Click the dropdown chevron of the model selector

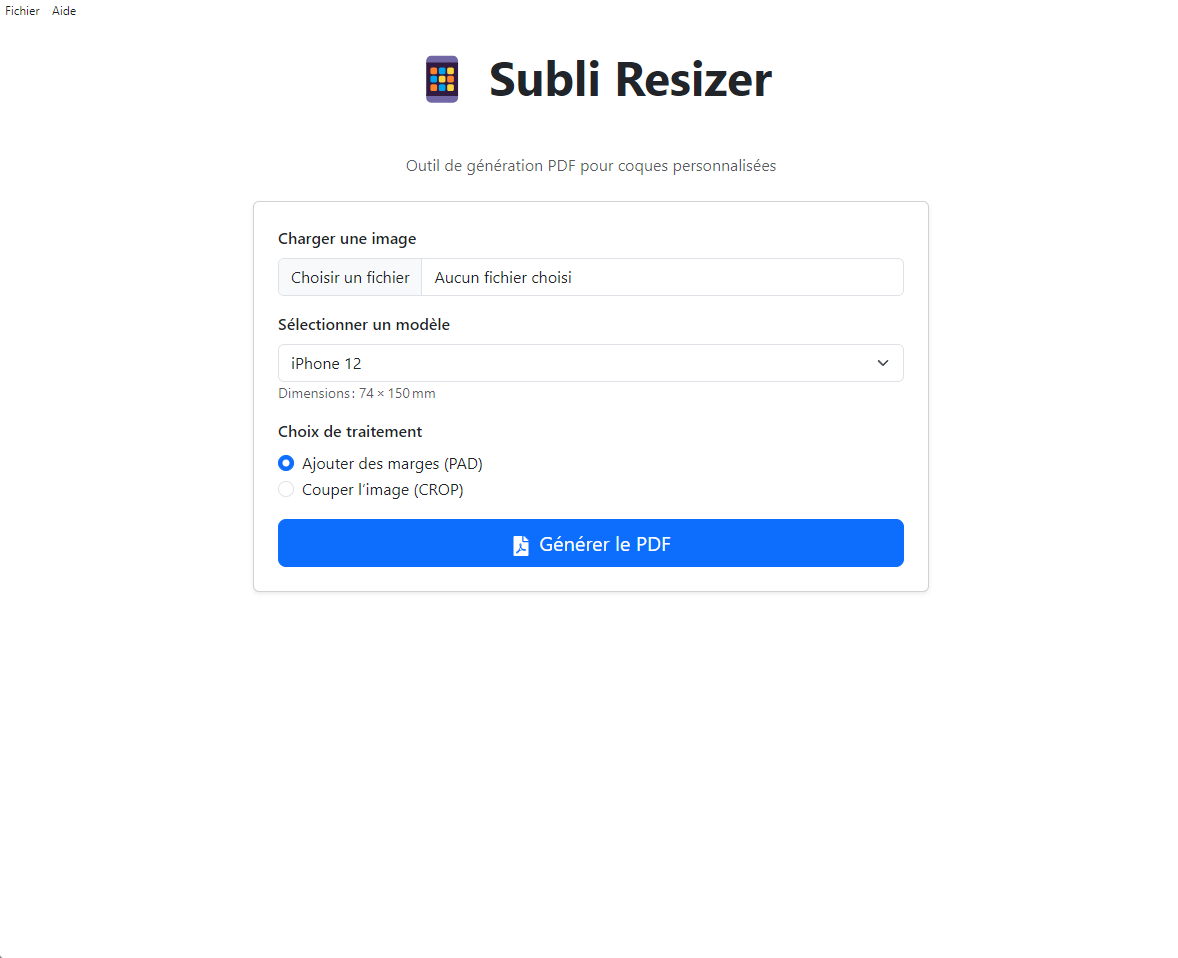tap(883, 363)
